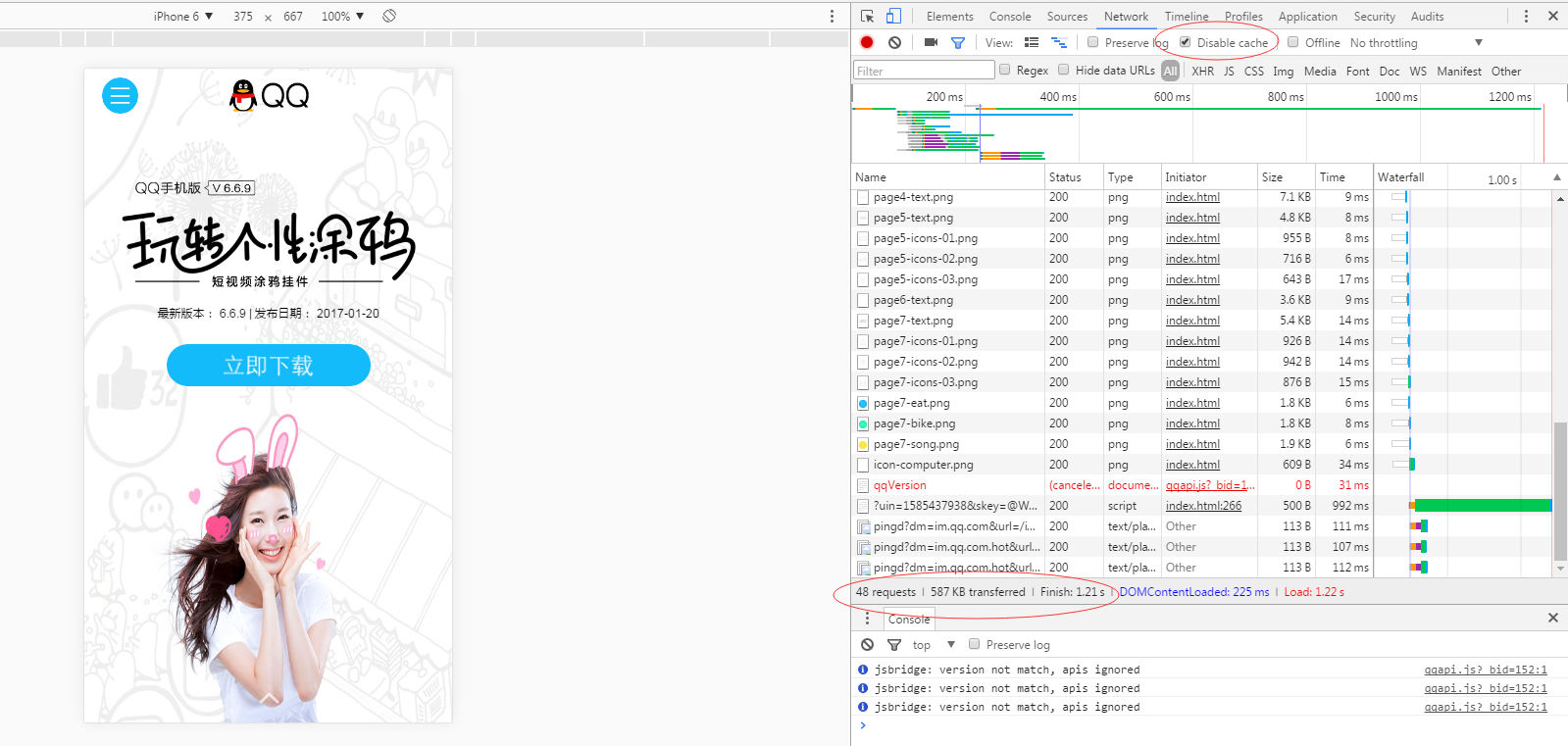This screenshot has width=1568, height=746.
Task: Filter requests by WS
Action: point(1418,71)
